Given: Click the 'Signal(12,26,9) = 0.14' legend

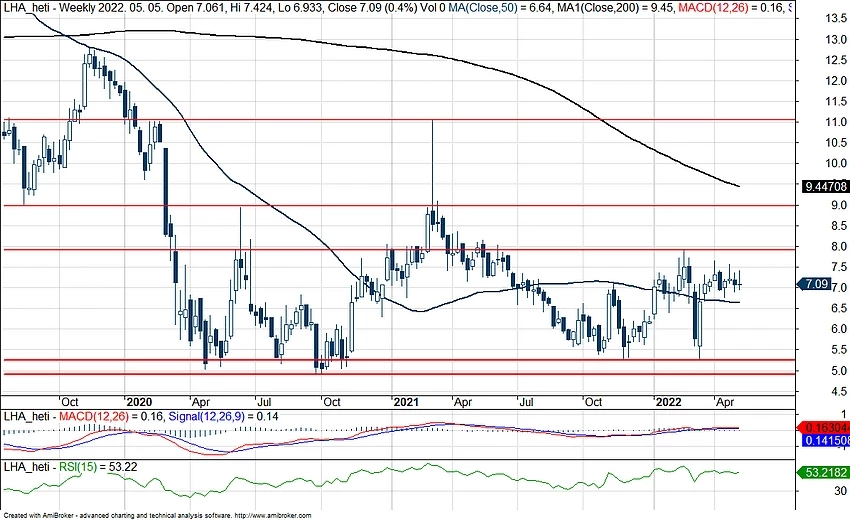Looking at the screenshot, I should pos(223,416).
